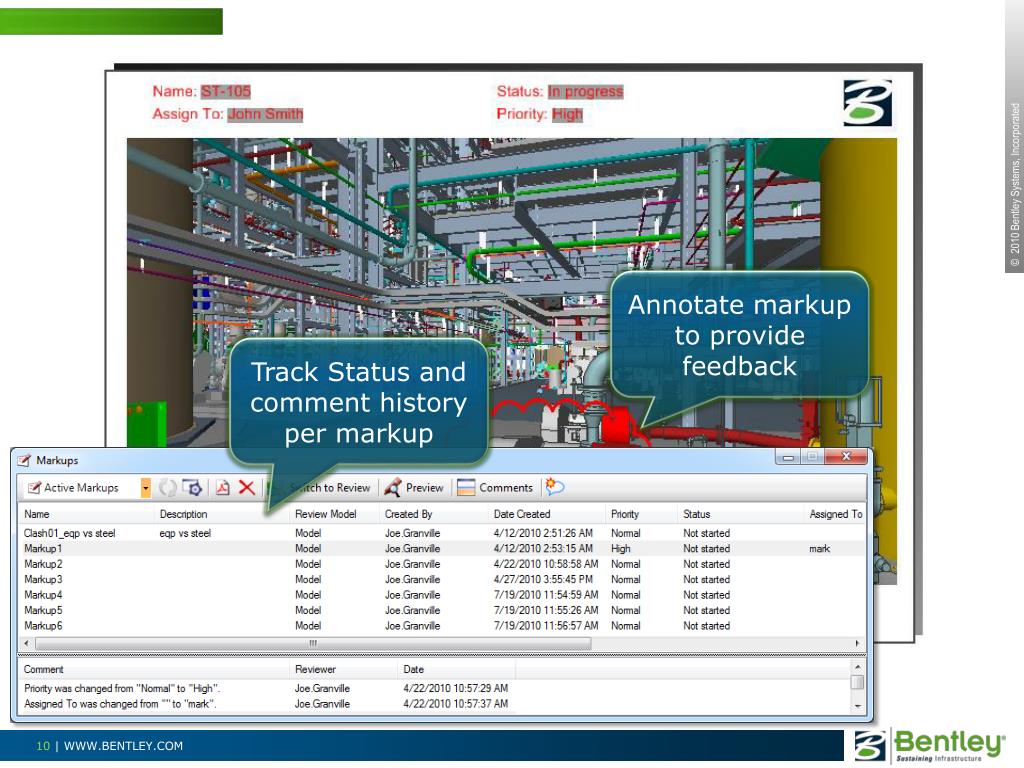Click the Preview toolbar button
Image resolution: width=1024 pixels, height=768 pixels.
click(414, 488)
